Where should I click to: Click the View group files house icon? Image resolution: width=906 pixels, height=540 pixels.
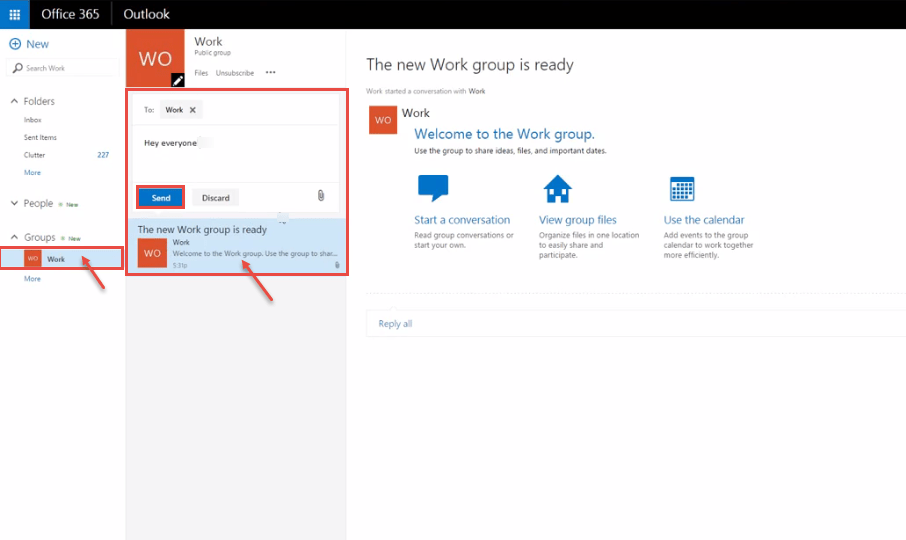[x=558, y=189]
